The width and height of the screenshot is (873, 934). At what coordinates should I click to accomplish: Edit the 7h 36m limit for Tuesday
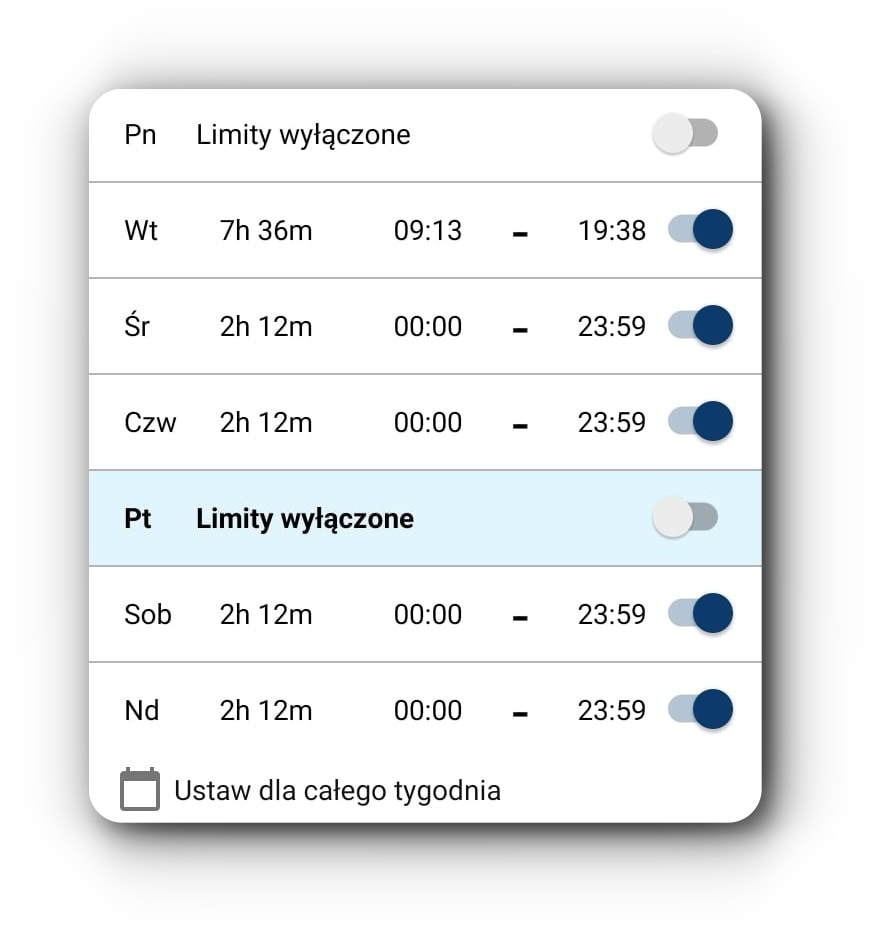(266, 231)
